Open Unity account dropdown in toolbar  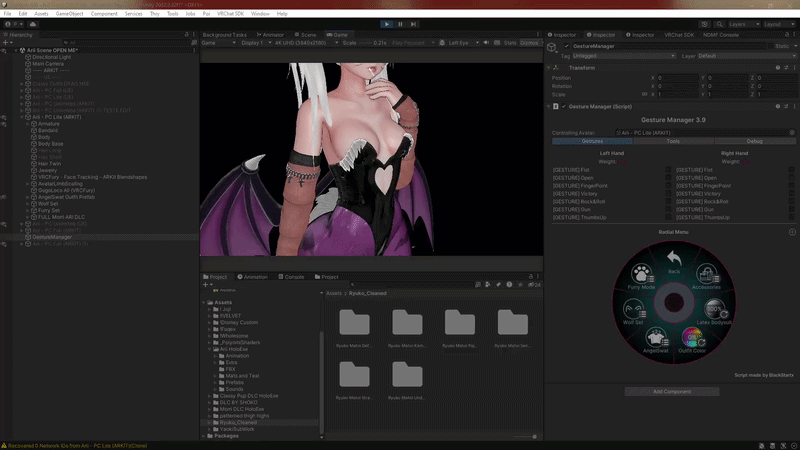13,24
